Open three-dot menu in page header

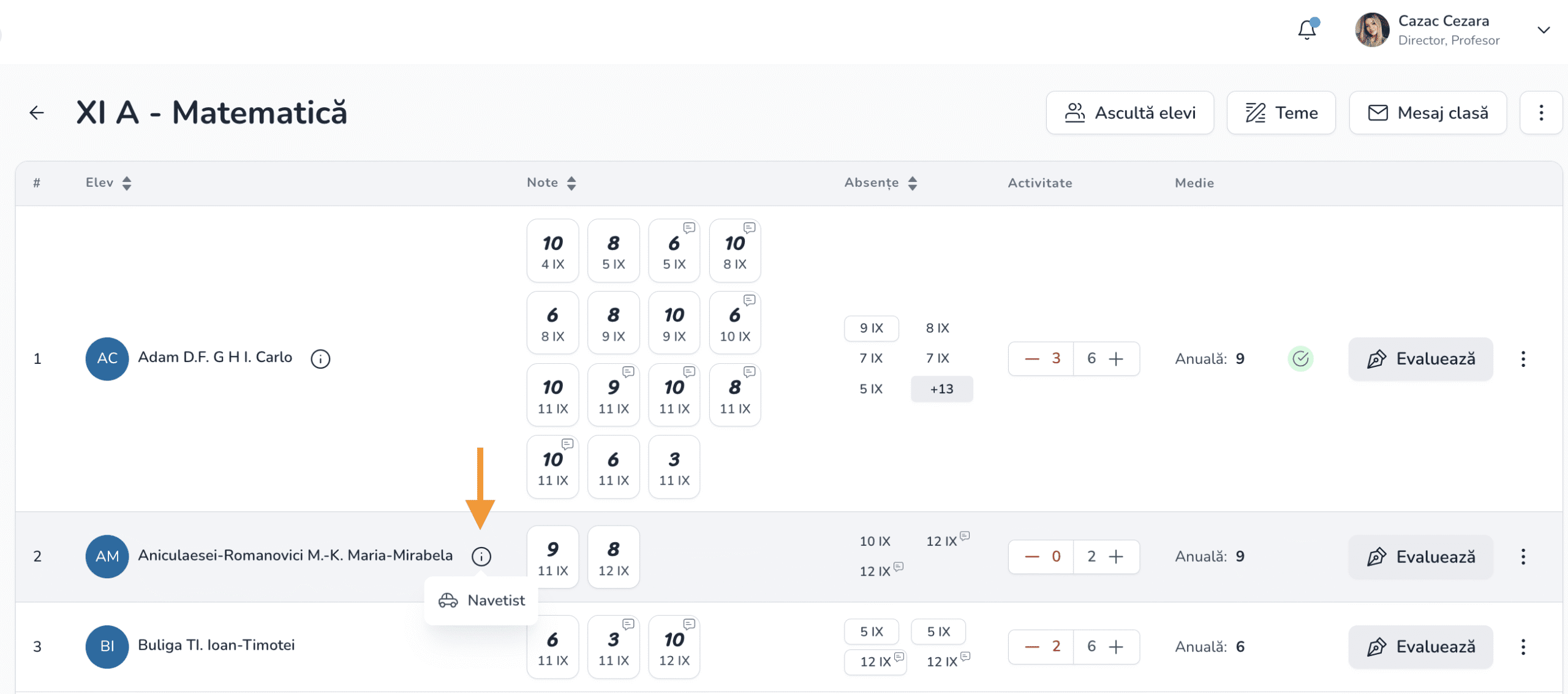pos(1541,113)
